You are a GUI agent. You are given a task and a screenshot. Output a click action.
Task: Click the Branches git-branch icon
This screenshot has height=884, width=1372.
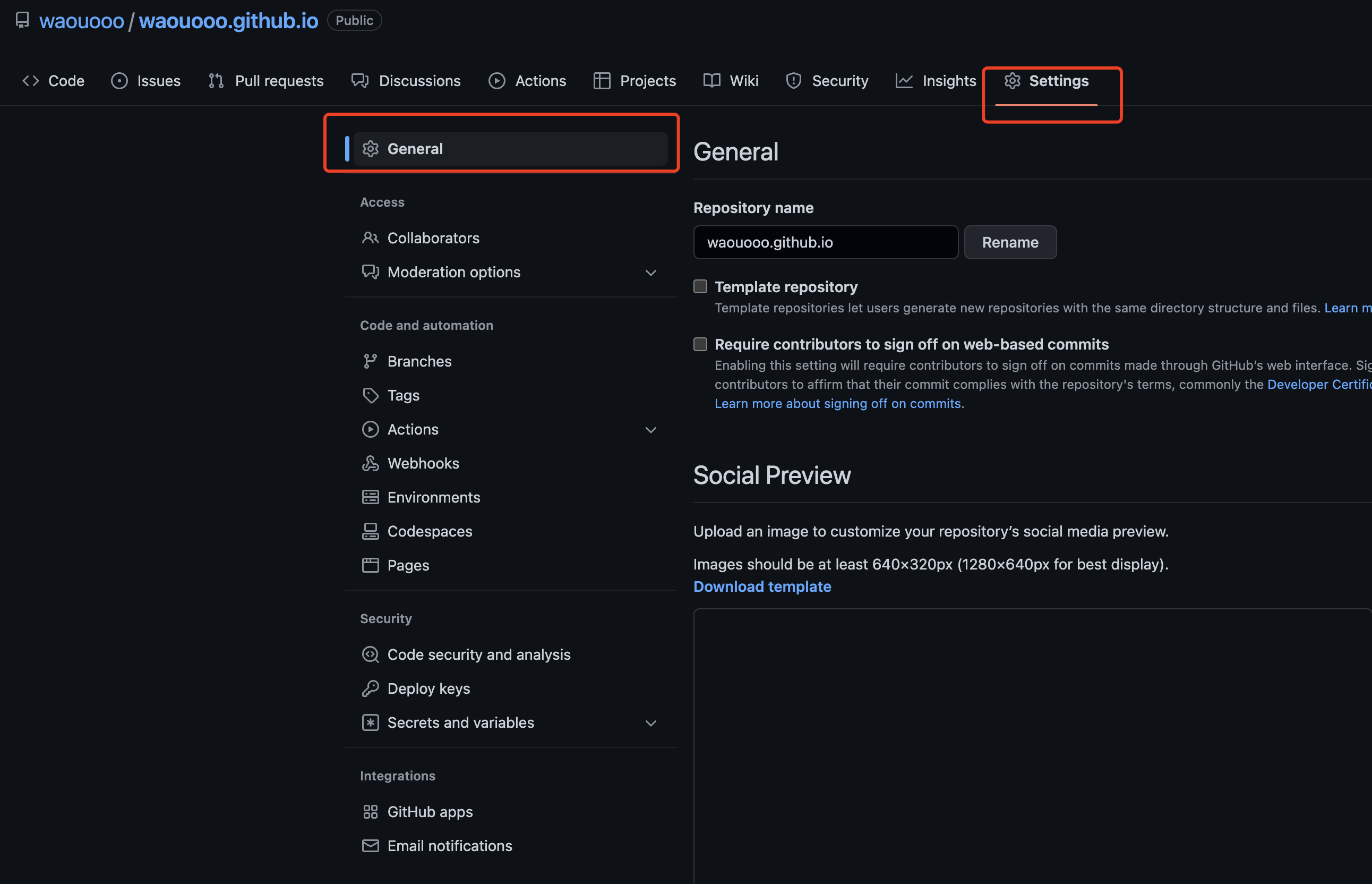coord(370,361)
